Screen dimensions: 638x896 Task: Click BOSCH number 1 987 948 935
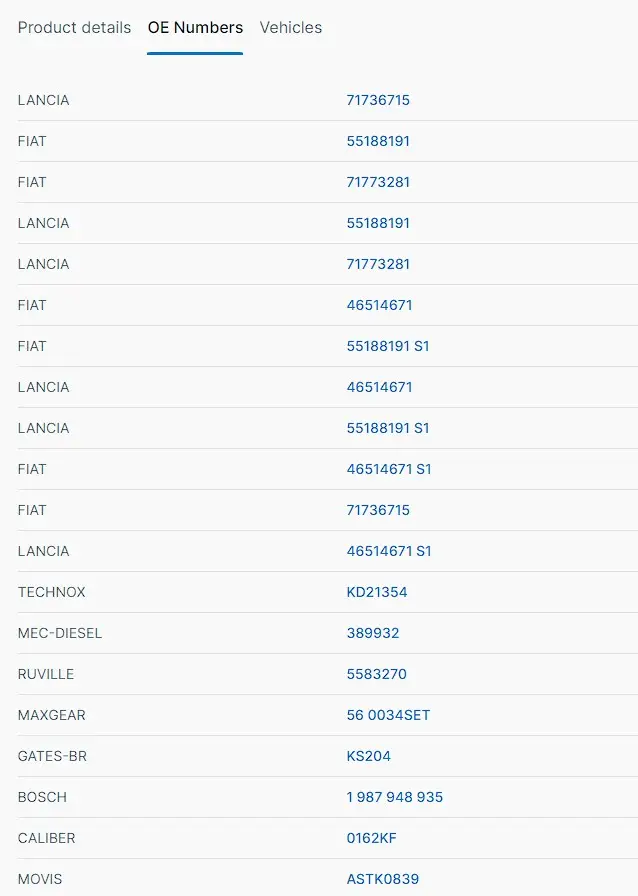pos(394,797)
